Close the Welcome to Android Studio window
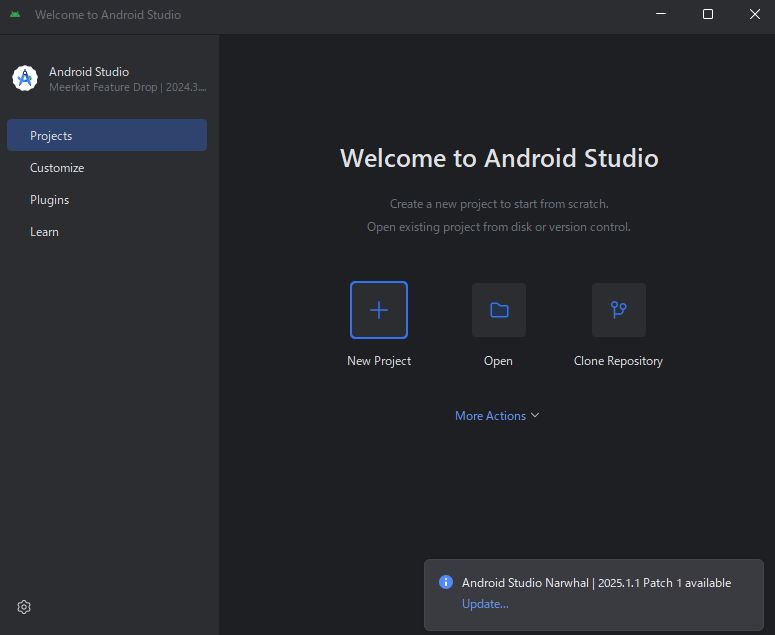Viewport: 775px width, 635px height. pos(755,14)
